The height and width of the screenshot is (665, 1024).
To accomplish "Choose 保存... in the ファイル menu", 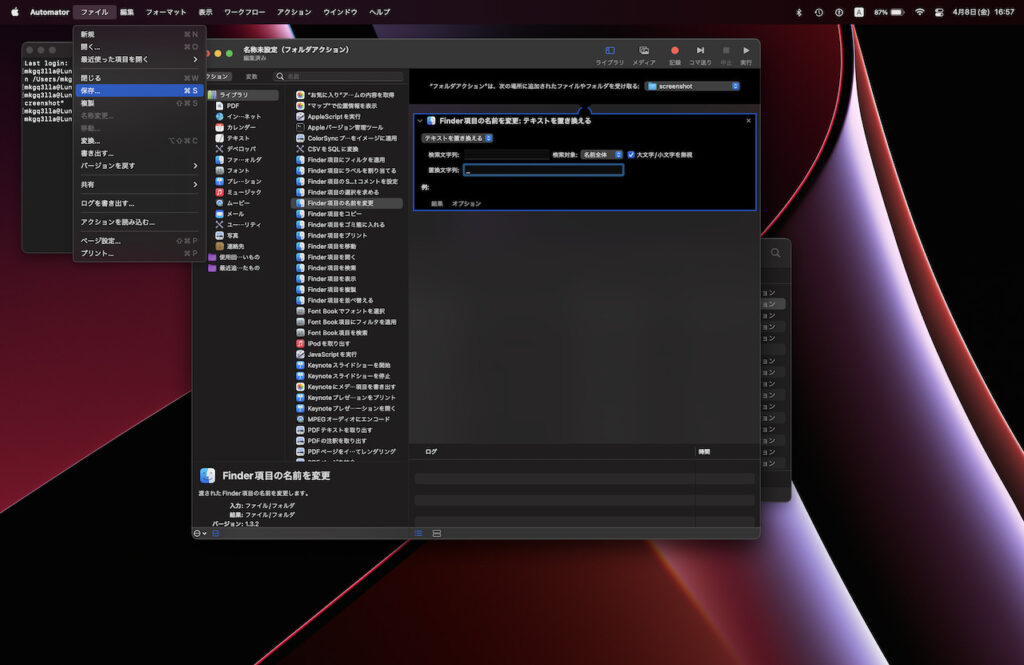I will (139, 91).
